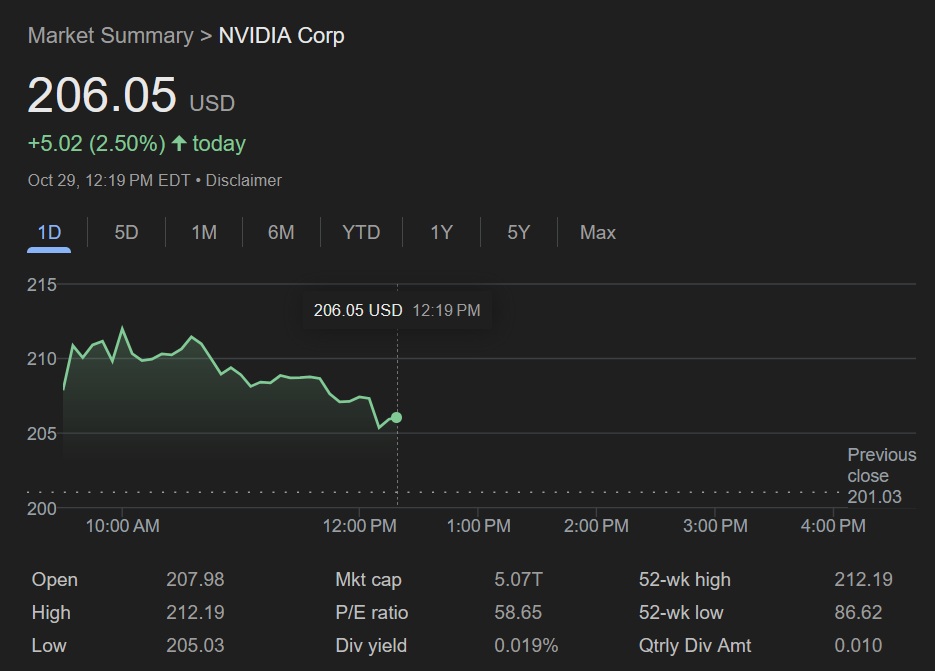Click the 206.05 USD chart tooltip
This screenshot has height=671, width=935.
tap(396, 310)
